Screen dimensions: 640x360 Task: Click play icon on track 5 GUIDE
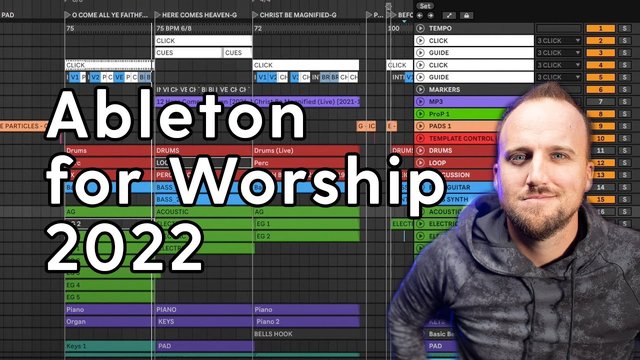point(420,77)
